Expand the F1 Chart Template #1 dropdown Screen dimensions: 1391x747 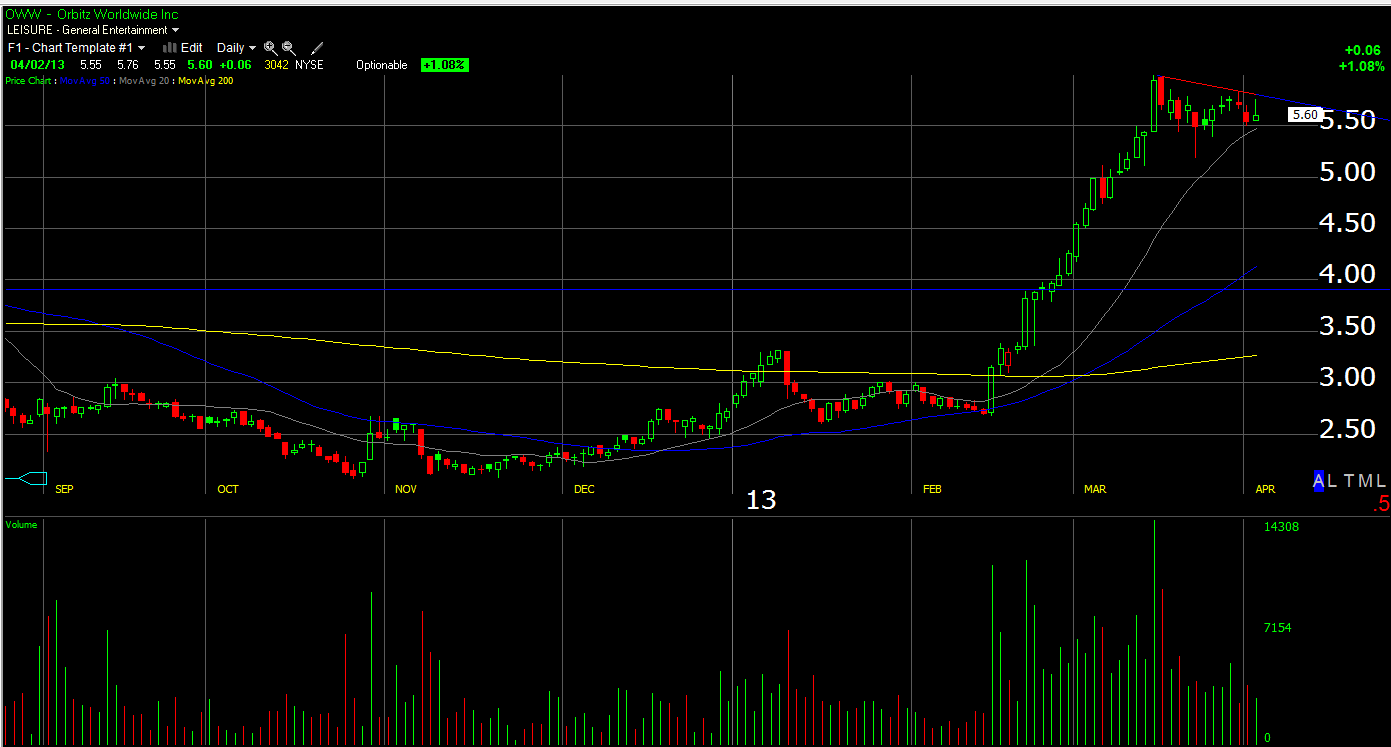76,47
